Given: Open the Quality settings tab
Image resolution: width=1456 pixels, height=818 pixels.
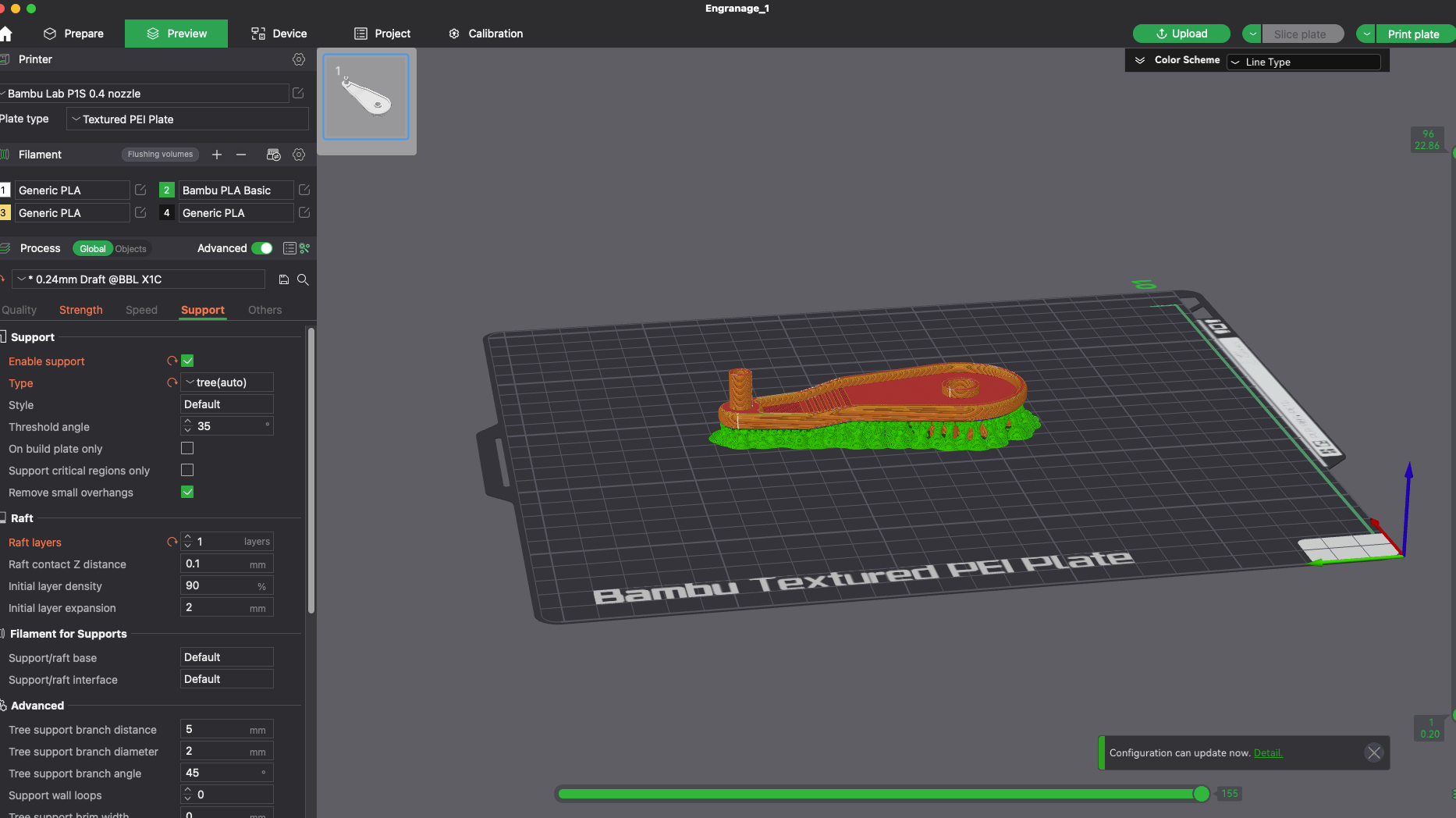Looking at the screenshot, I should point(19,310).
